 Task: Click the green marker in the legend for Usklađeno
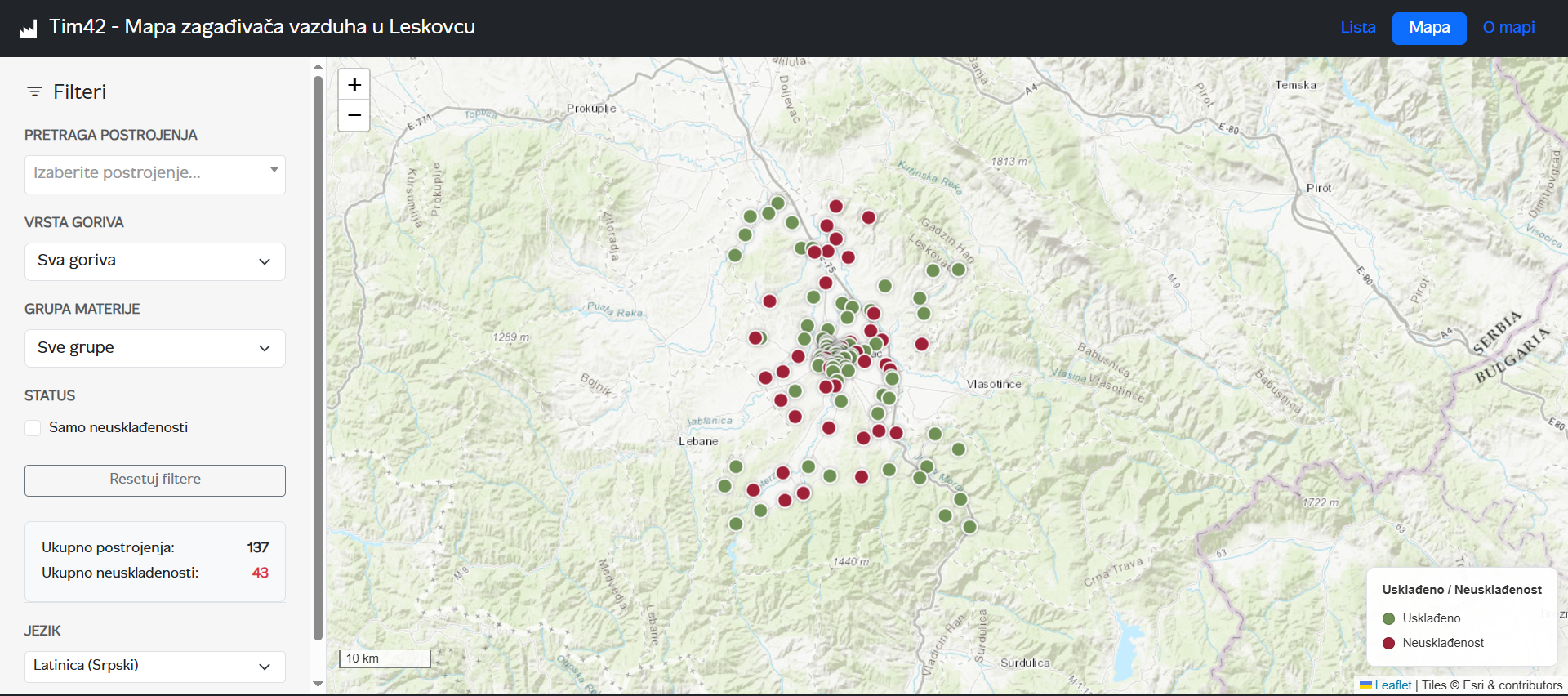[x=1388, y=618]
